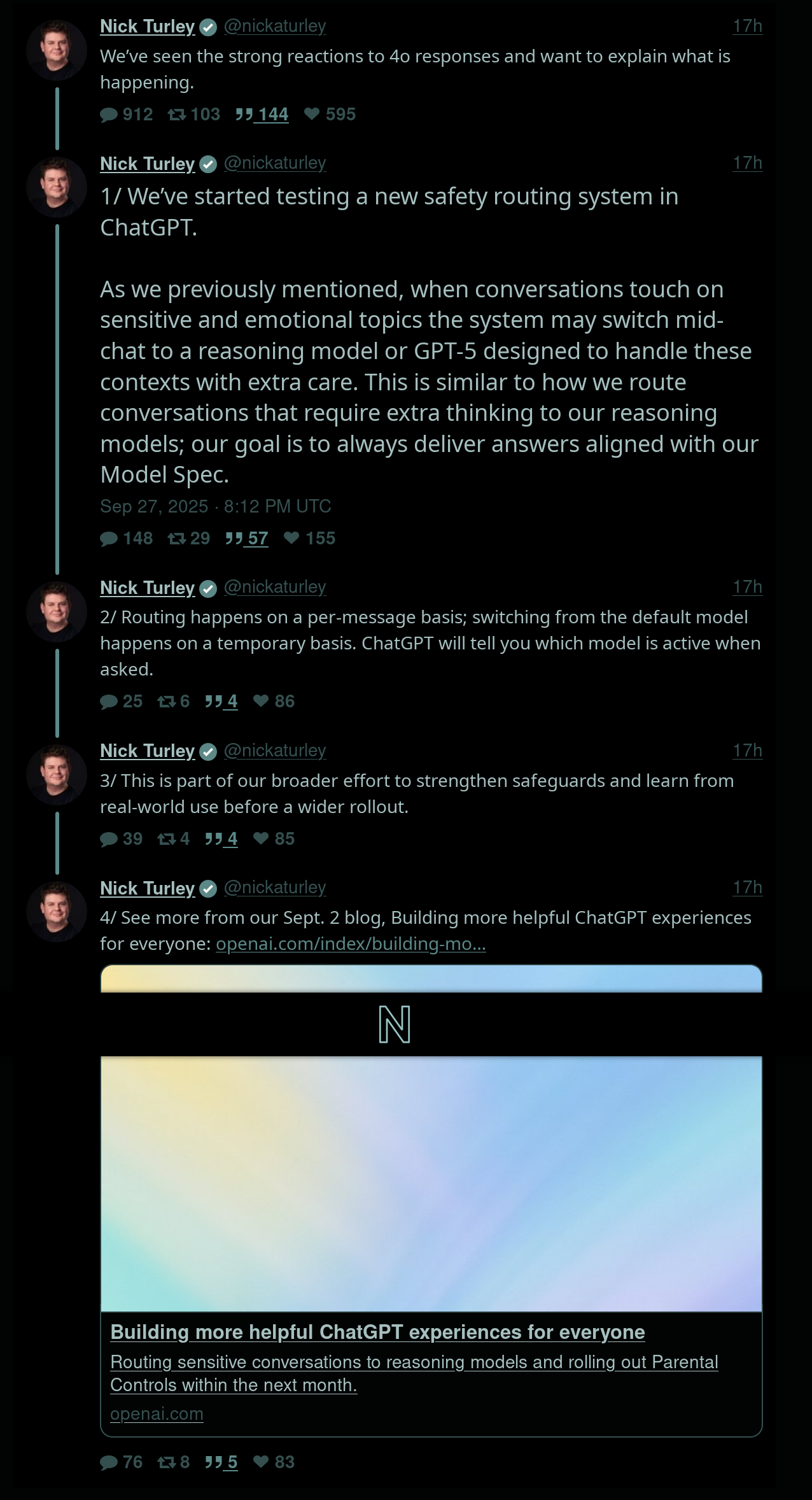This screenshot has height=1500, width=812.
Task: Click the openai.com domain in the link card
Action: pyautogui.click(x=157, y=1413)
